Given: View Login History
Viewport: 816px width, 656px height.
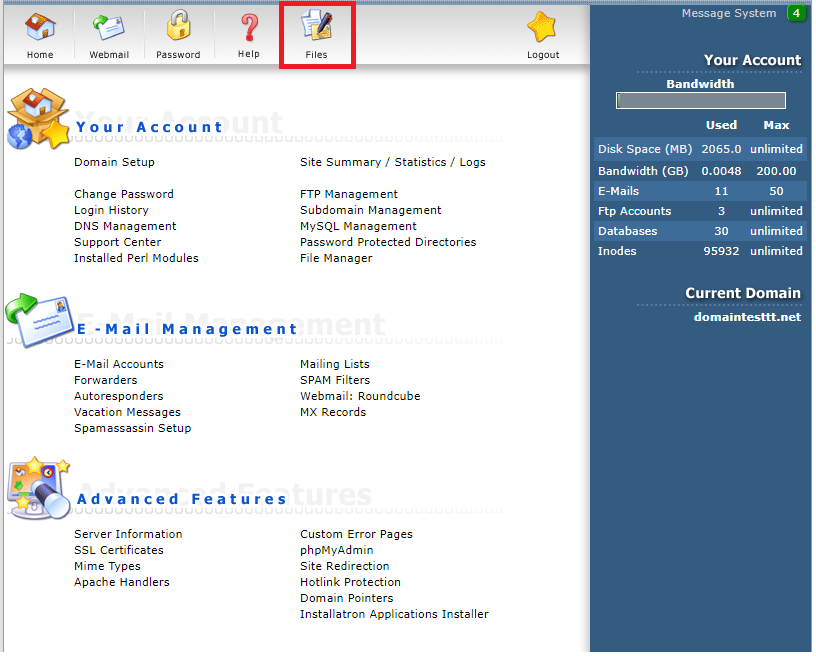Looking at the screenshot, I should point(111,211).
